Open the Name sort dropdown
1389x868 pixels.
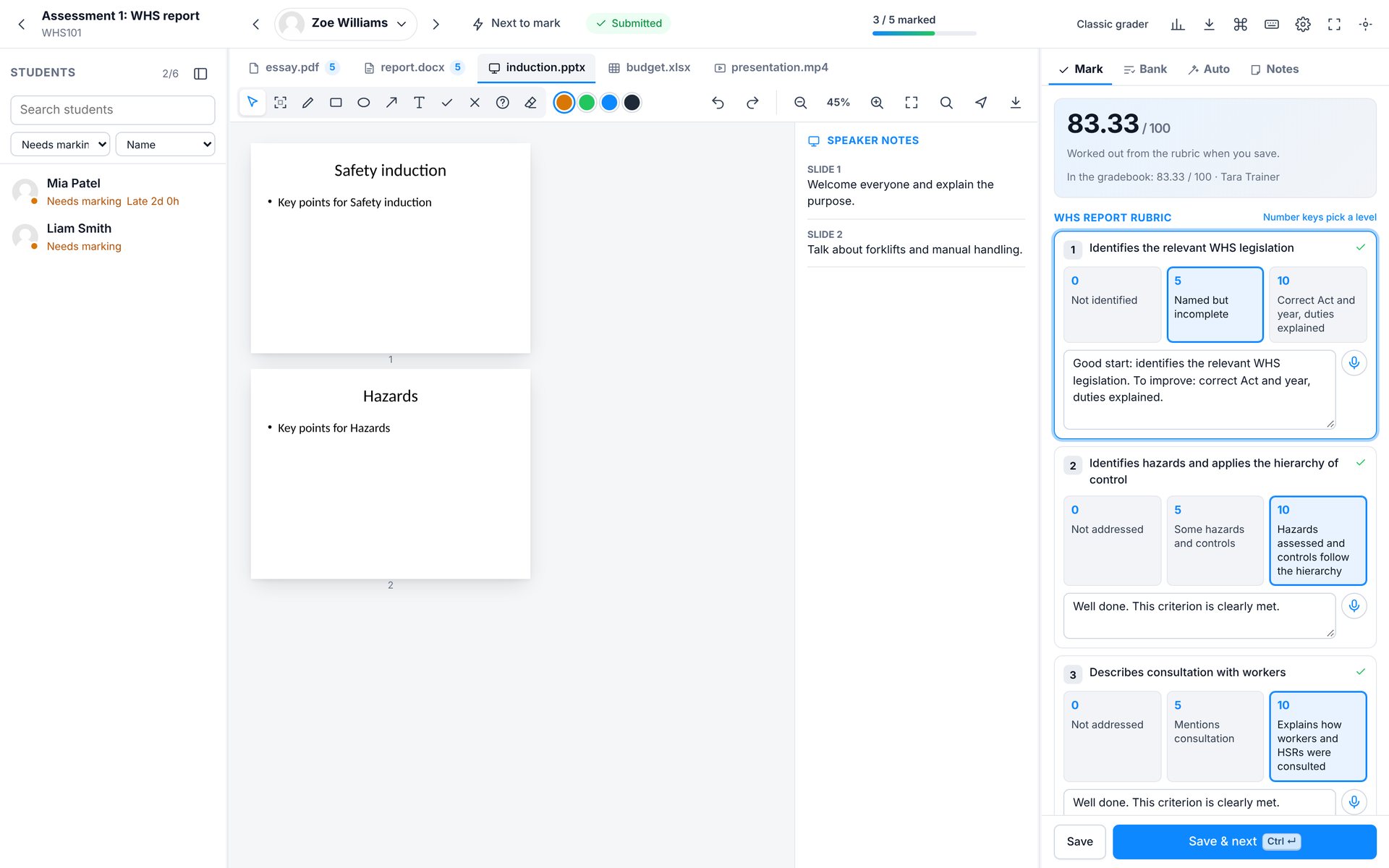(165, 144)
